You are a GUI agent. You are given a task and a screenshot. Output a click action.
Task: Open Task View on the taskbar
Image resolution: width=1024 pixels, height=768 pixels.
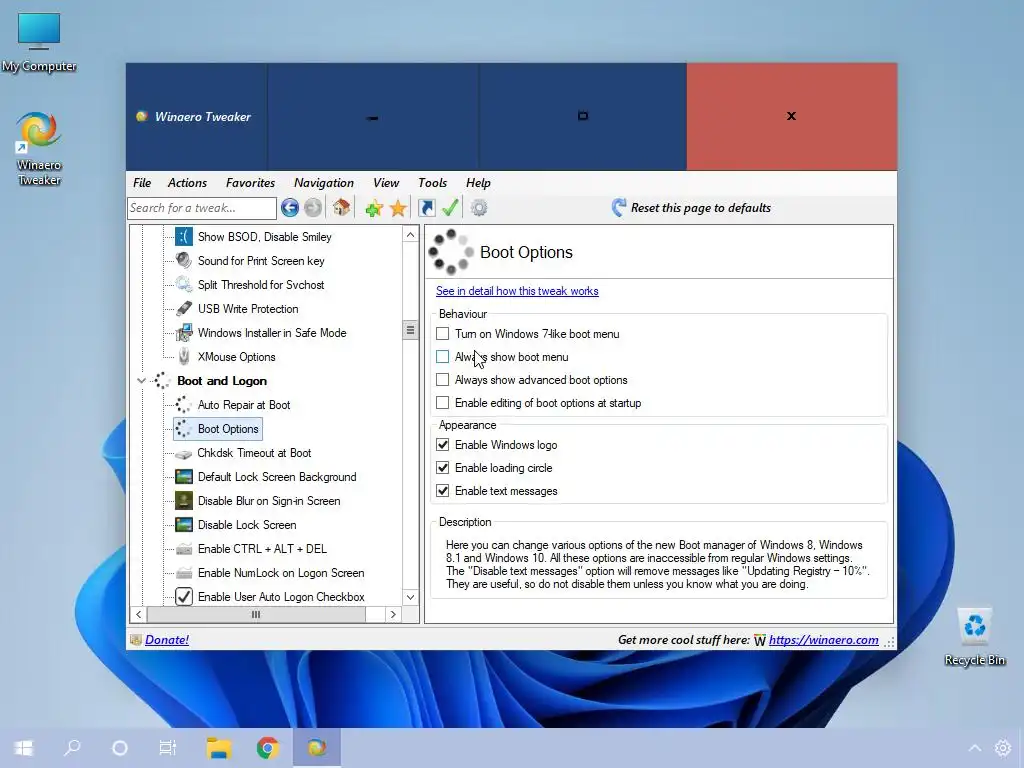[x=168, y=748]
